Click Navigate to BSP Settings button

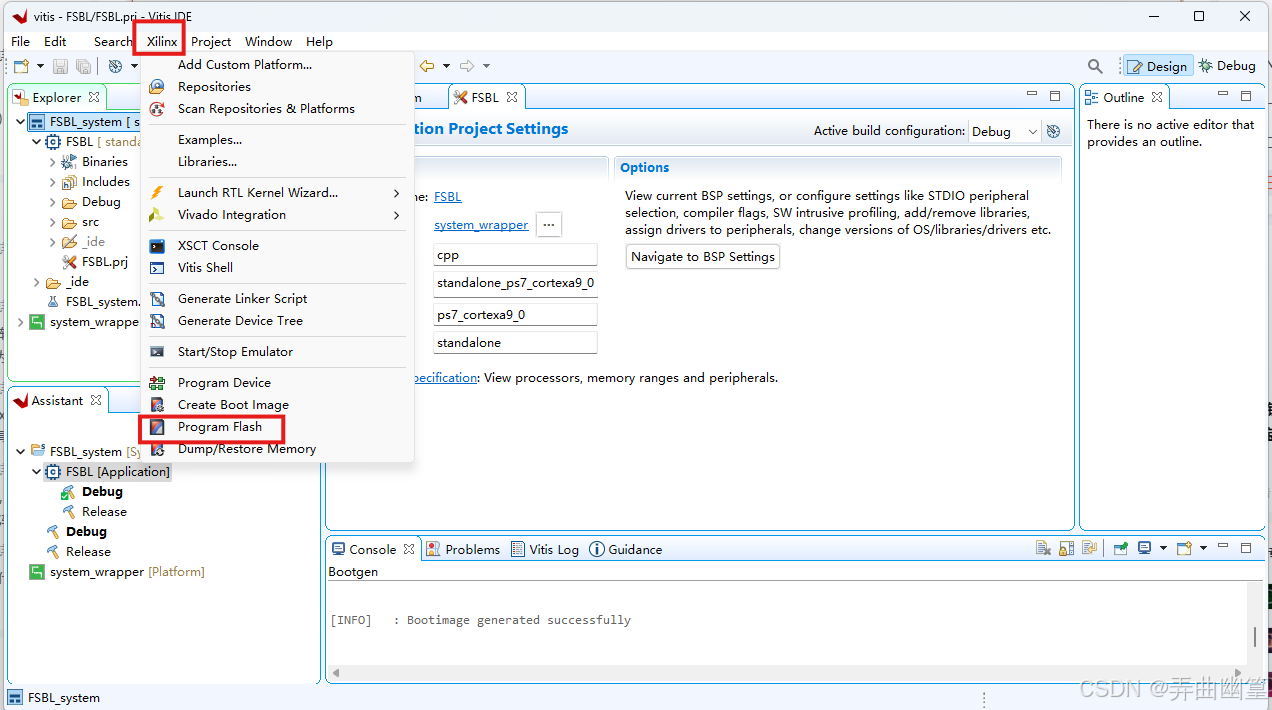[x=703, y=257]
